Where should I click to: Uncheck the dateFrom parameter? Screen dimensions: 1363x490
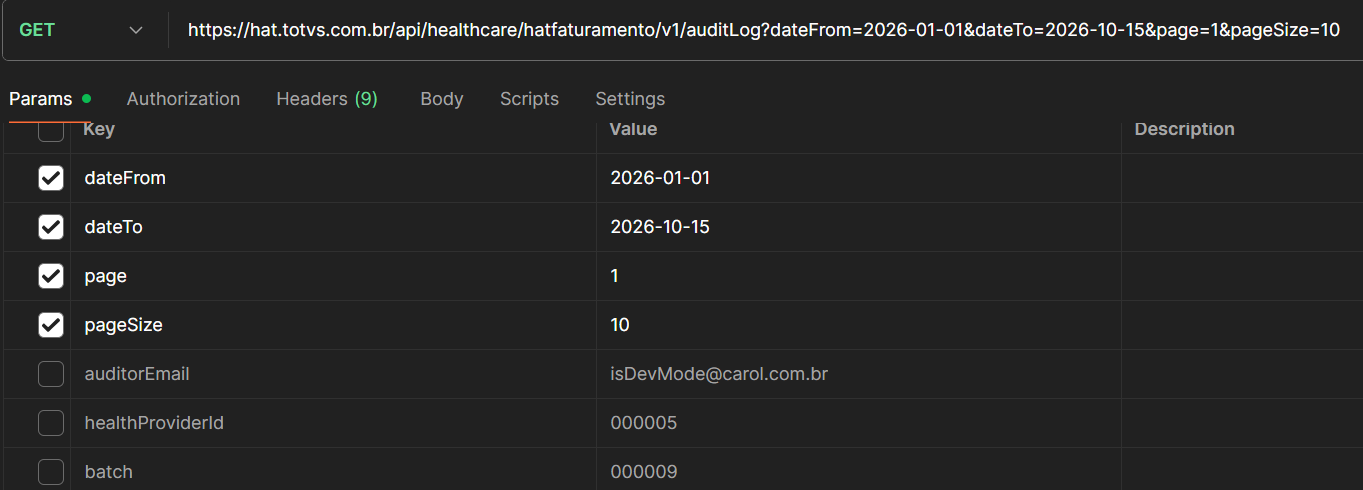coord(51,178)
